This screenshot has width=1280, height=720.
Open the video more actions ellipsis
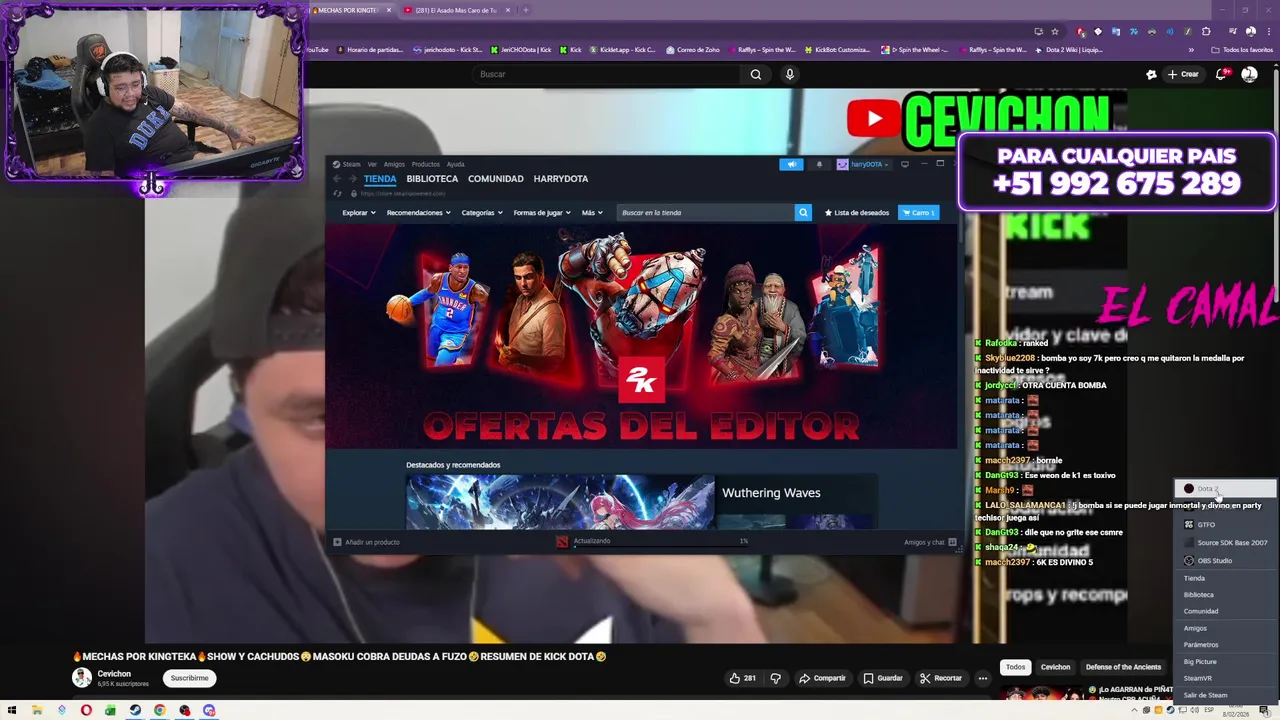(982, 678)
